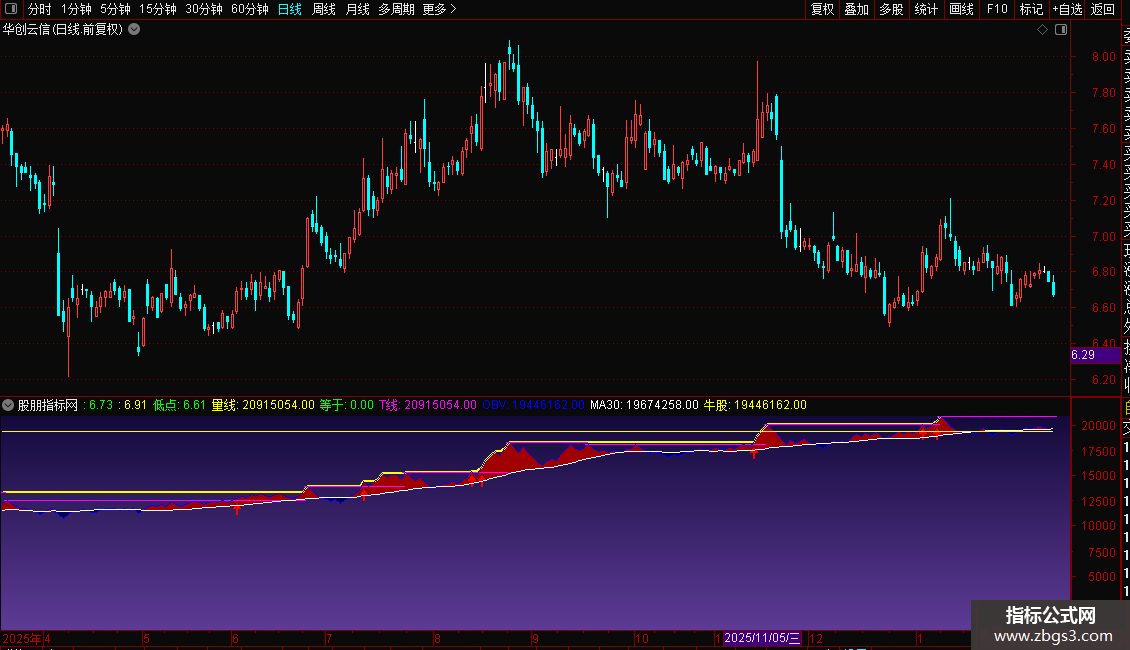The height and width of the screenshot is (650, 1130).
Task: Select the 15分钟 period
Action: point(158,9)
